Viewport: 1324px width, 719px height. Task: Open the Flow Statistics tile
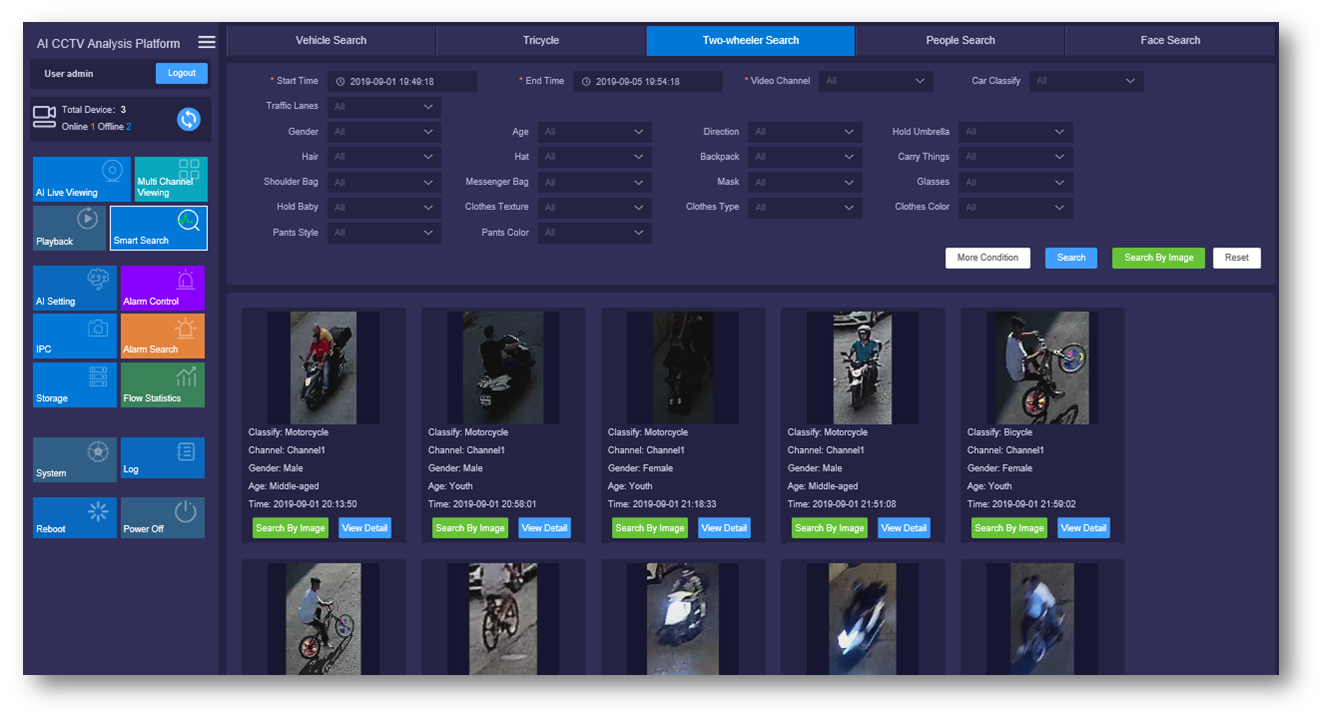coord(162,385)
